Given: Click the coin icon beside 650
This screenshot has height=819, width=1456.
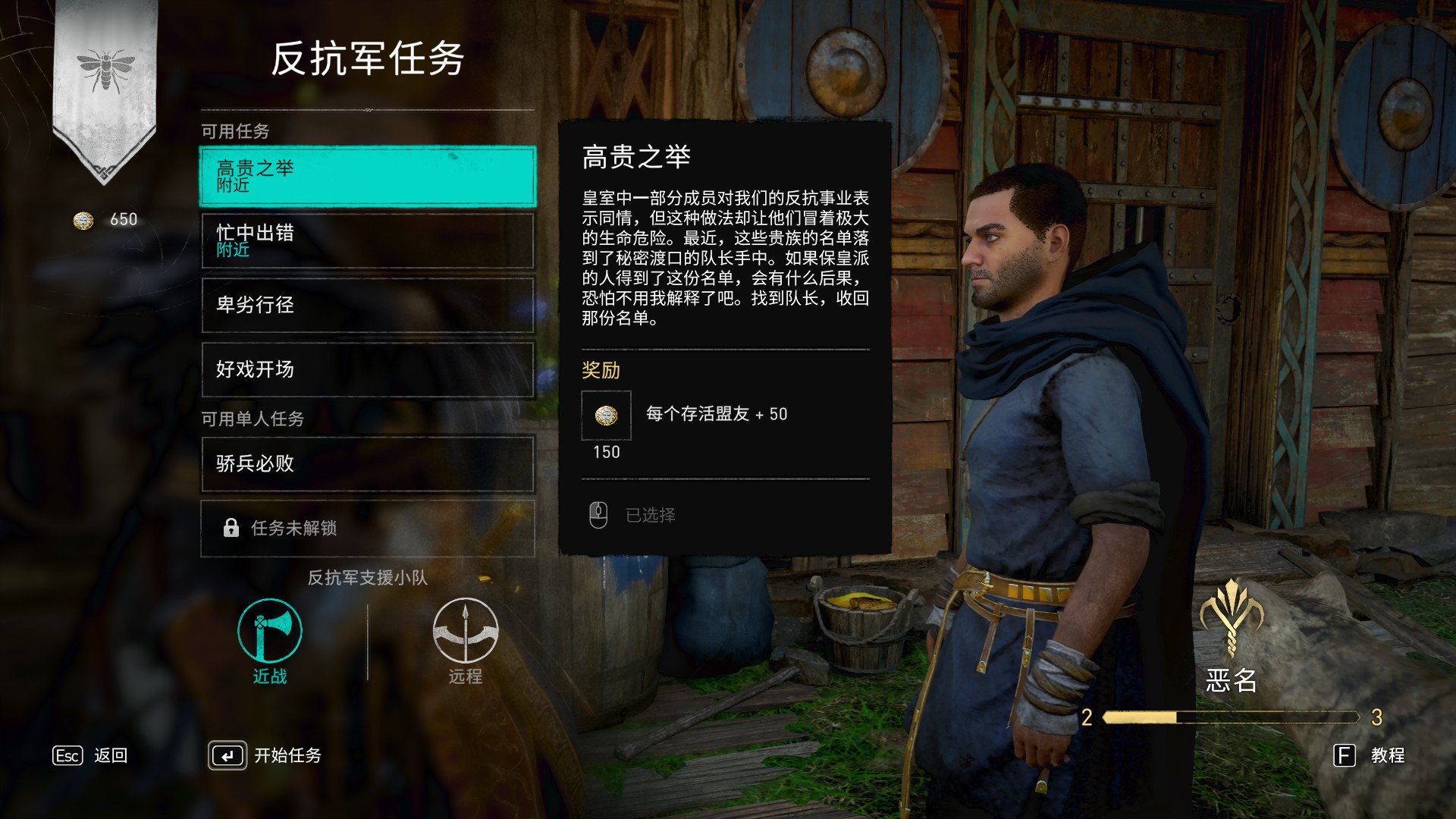Looking at the screenshot, I should pyautogui.click(x=83, y=220).
